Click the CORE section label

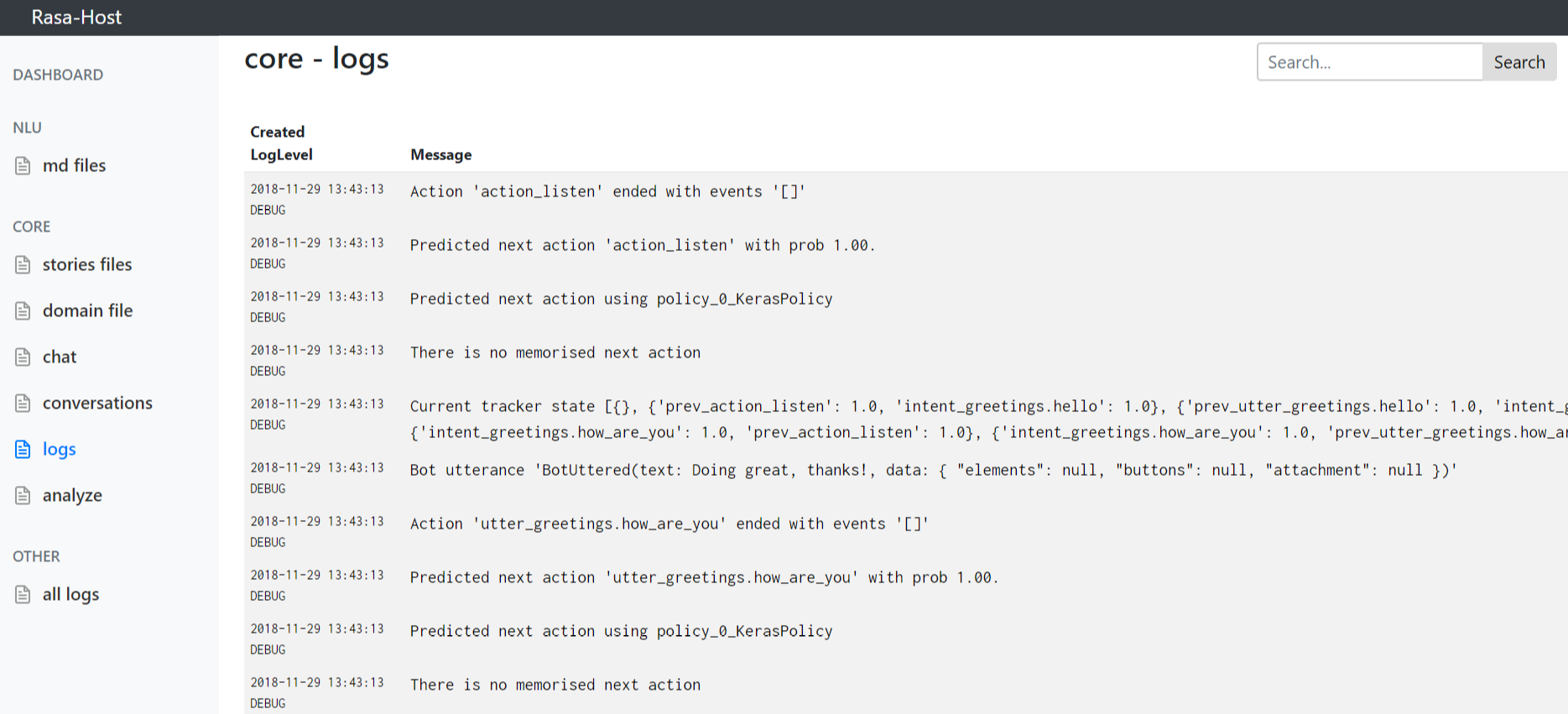point(31,227)
